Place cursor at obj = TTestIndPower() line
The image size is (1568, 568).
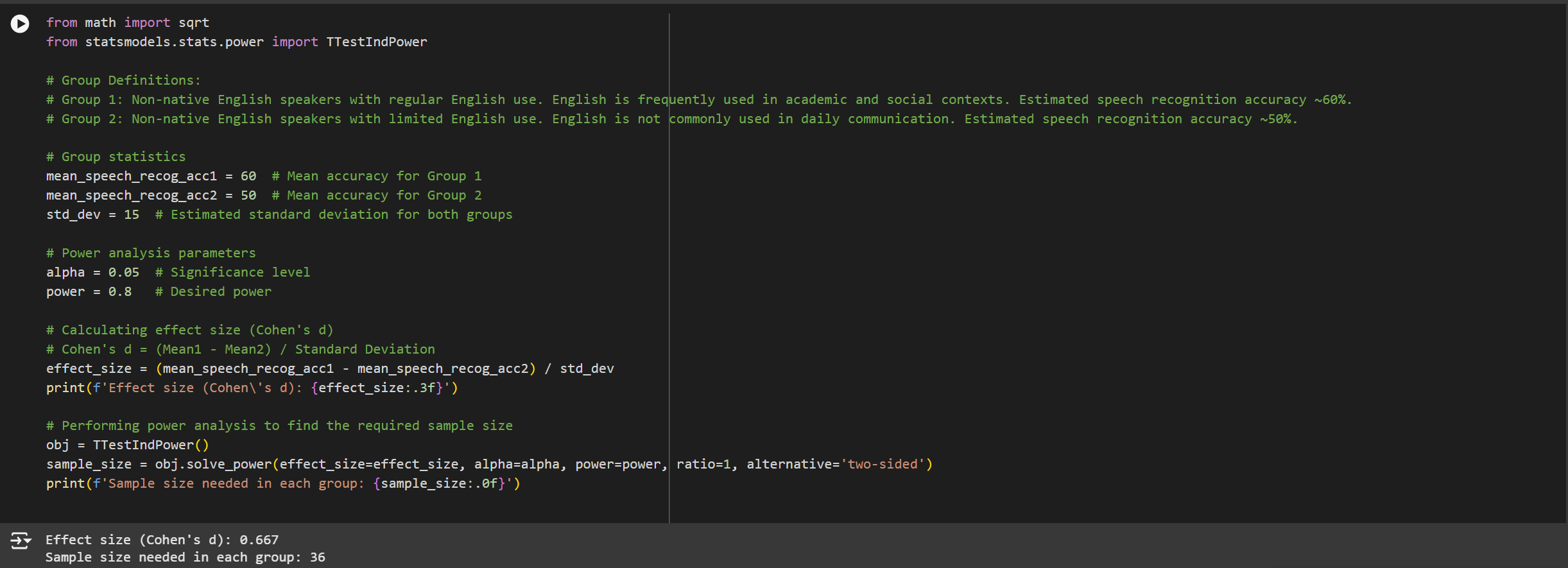click(x=127, y=445)
